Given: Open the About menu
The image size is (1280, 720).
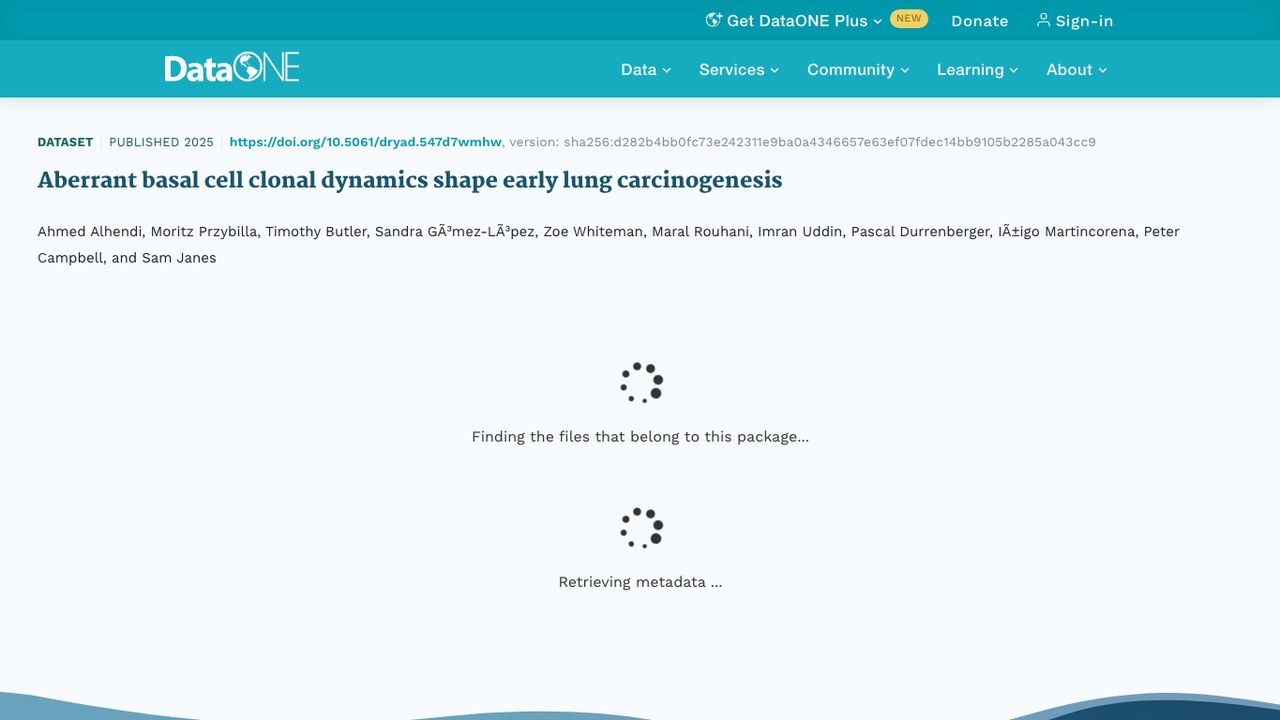Looking at the screenshot, I should (x=1077, y=69).
